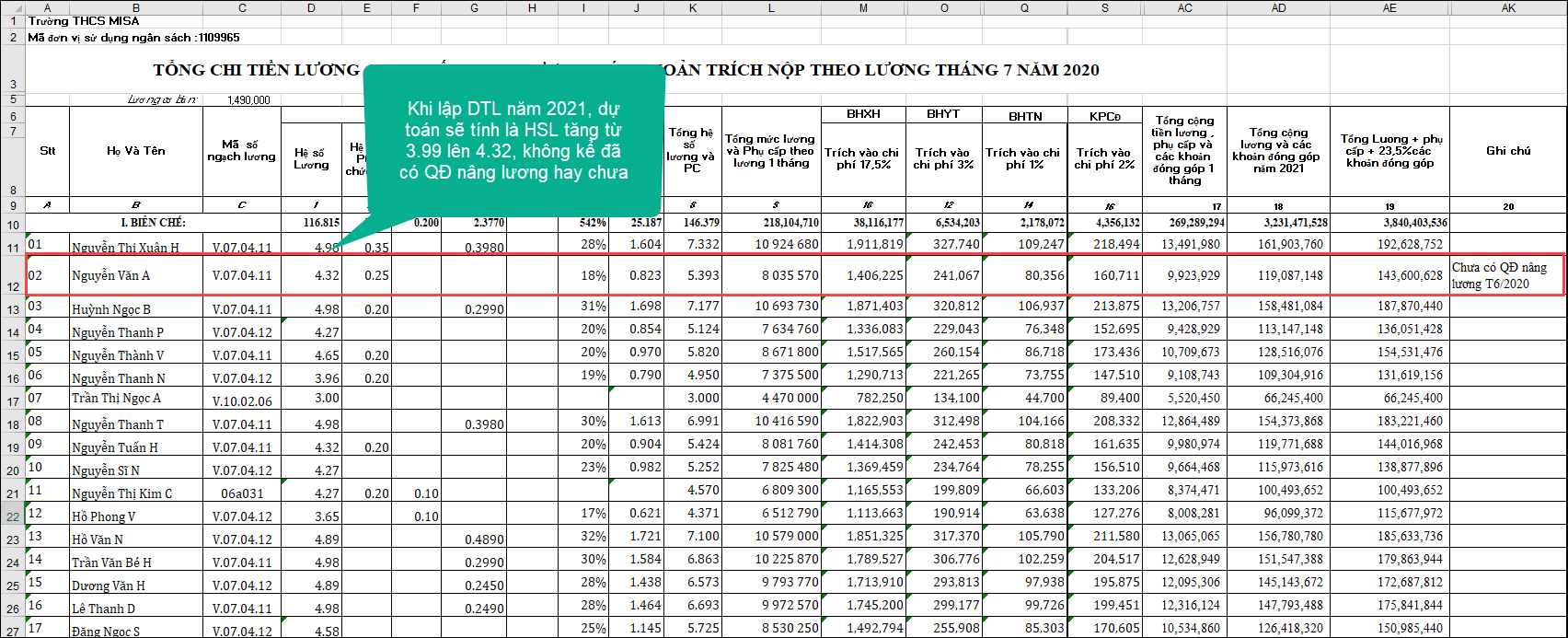Click name cell "Nguyễn Thị Xuân H"
The height and width of the screenshot is (638, 1568).
(x=136, y=245)
